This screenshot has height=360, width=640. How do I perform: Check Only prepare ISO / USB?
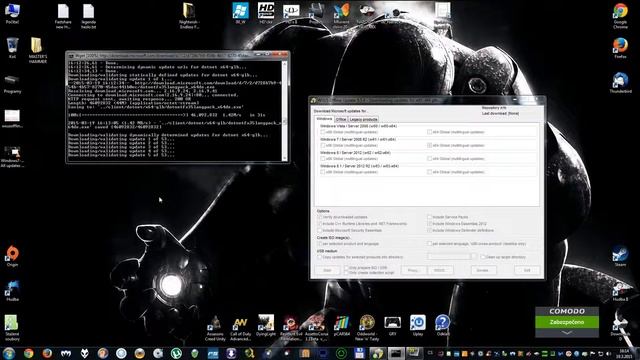(x=346, y=268)
